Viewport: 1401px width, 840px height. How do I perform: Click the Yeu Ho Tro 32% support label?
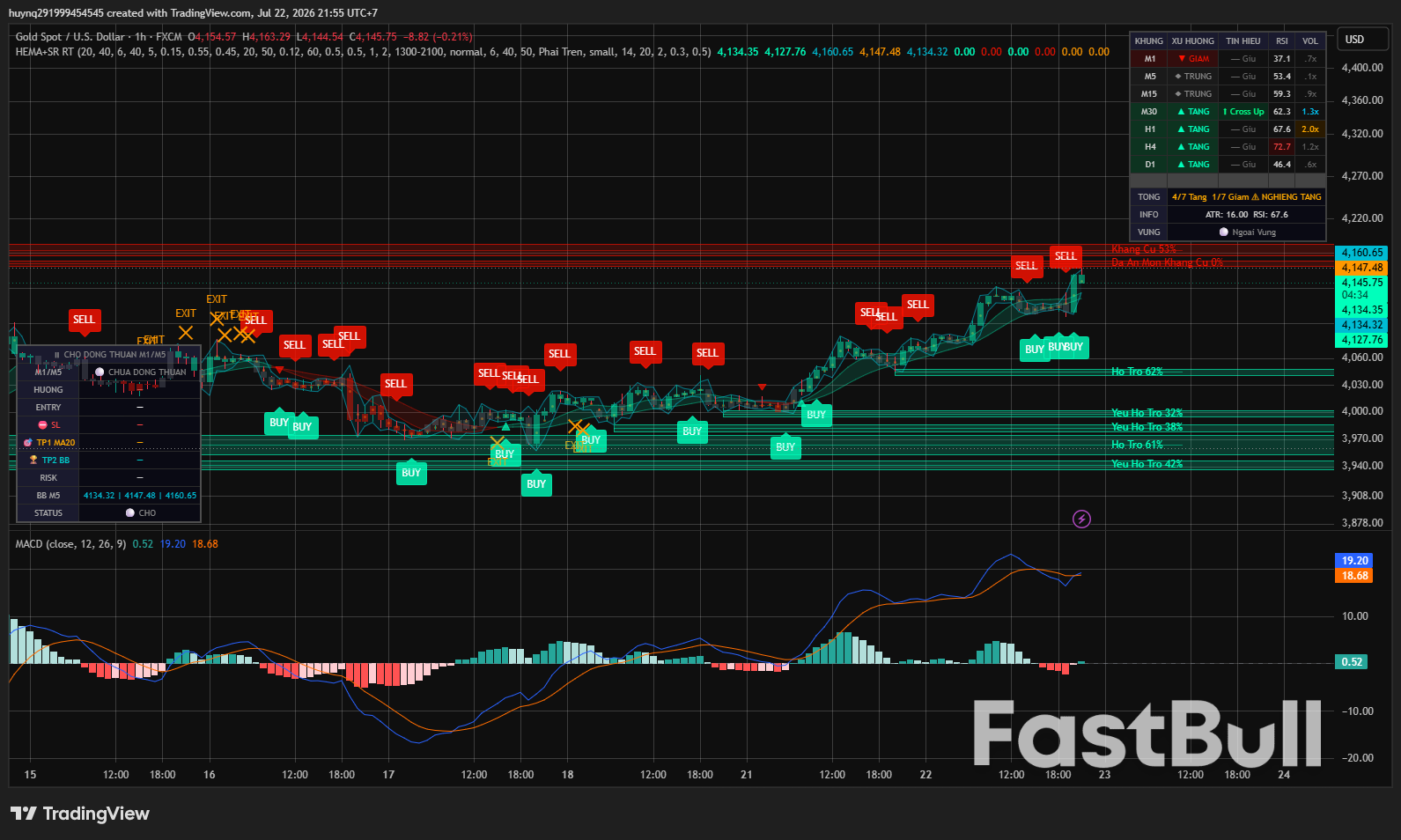[x=1147, y=413]
